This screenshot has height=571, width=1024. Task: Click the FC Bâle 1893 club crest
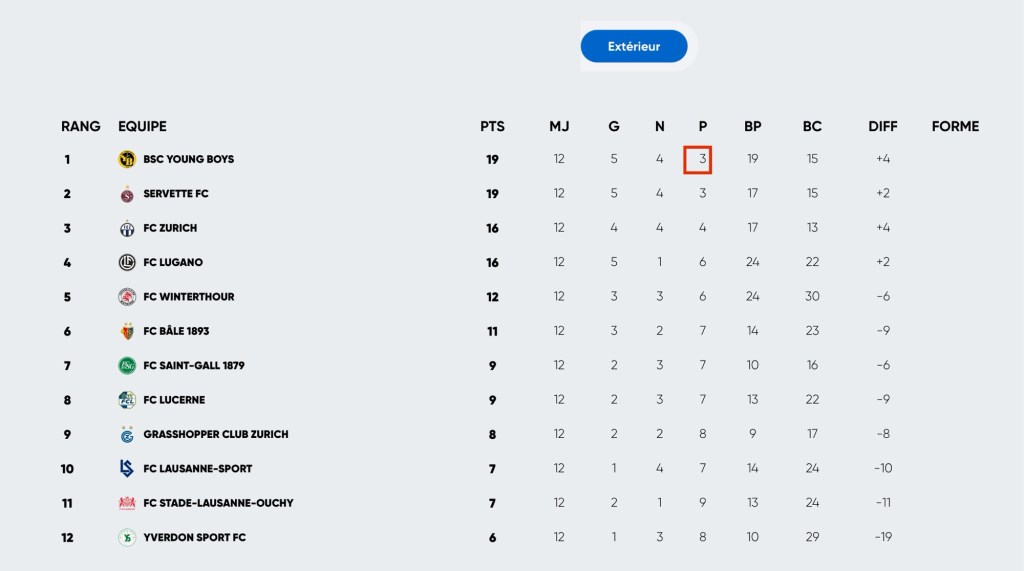[127, 331]
